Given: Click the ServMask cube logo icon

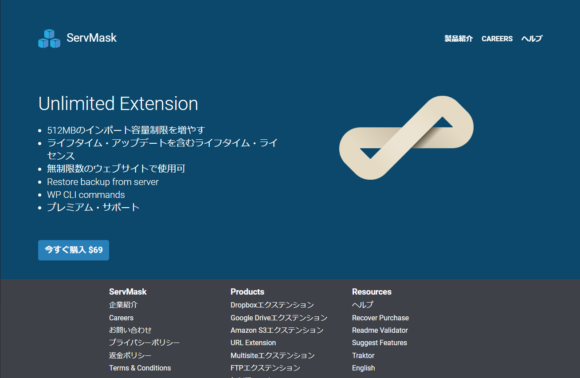Looking at the screenshot, I should click(49, 38).
